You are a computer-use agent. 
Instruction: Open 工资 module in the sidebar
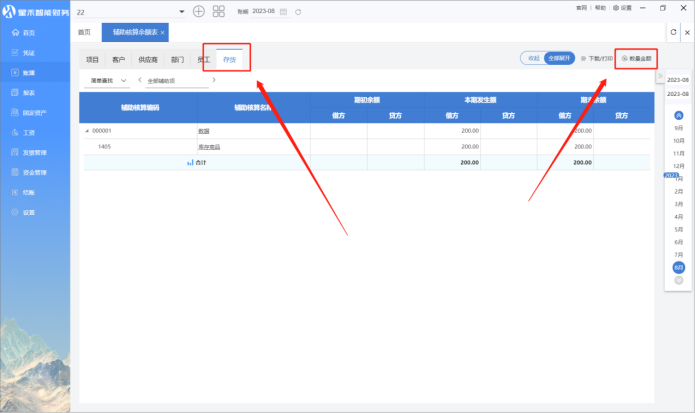28,132
